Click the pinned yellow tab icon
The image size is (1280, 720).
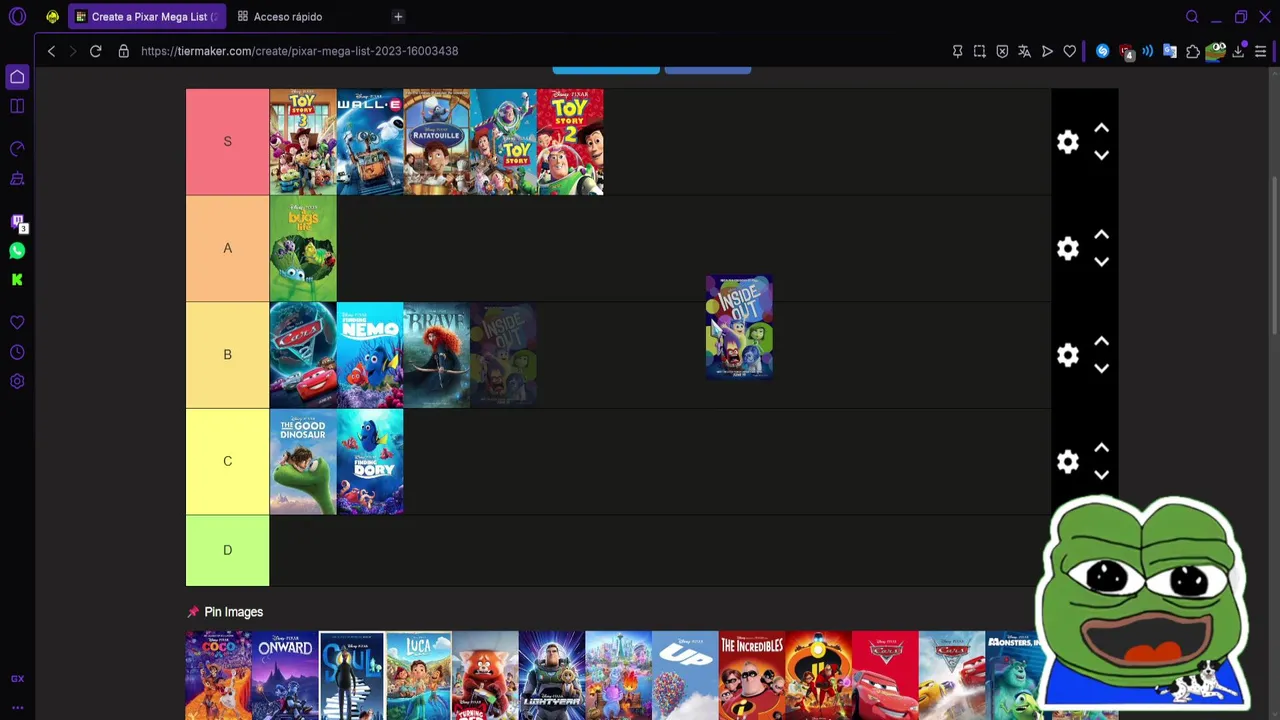pyautogui.click(x=52, y=16)
